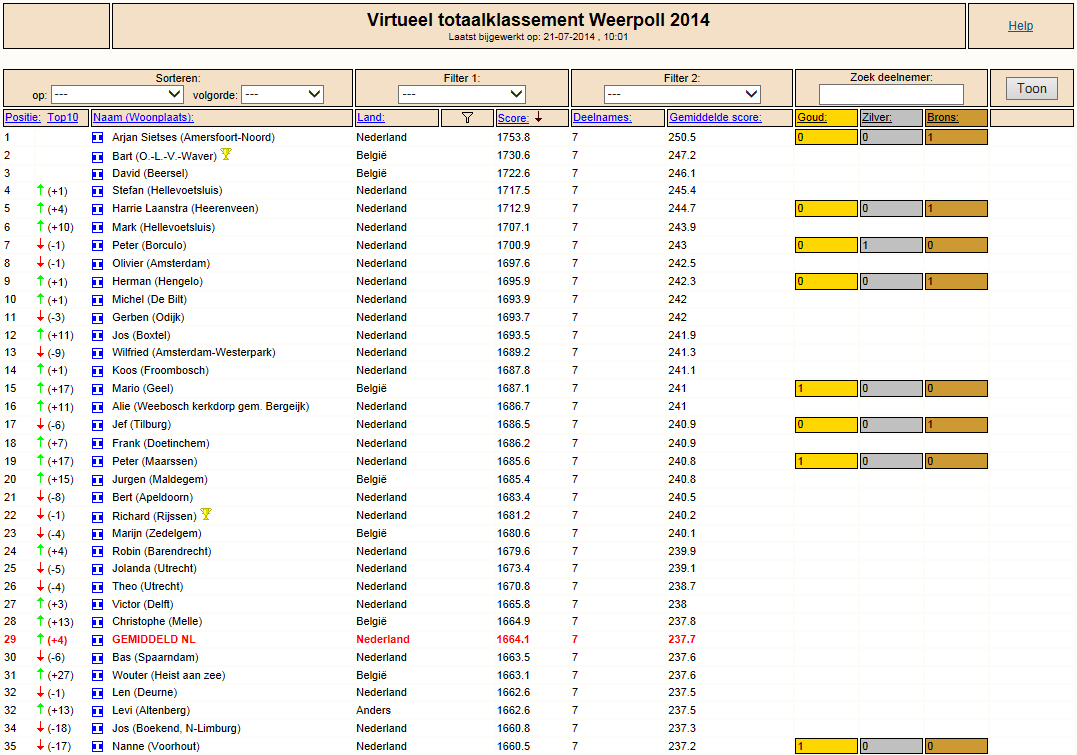Image resolution: width=1077 pixels, height=755 pixels.
Task: Click trophy icon beside Richard (Rijssen)
Action: point(206,514)
